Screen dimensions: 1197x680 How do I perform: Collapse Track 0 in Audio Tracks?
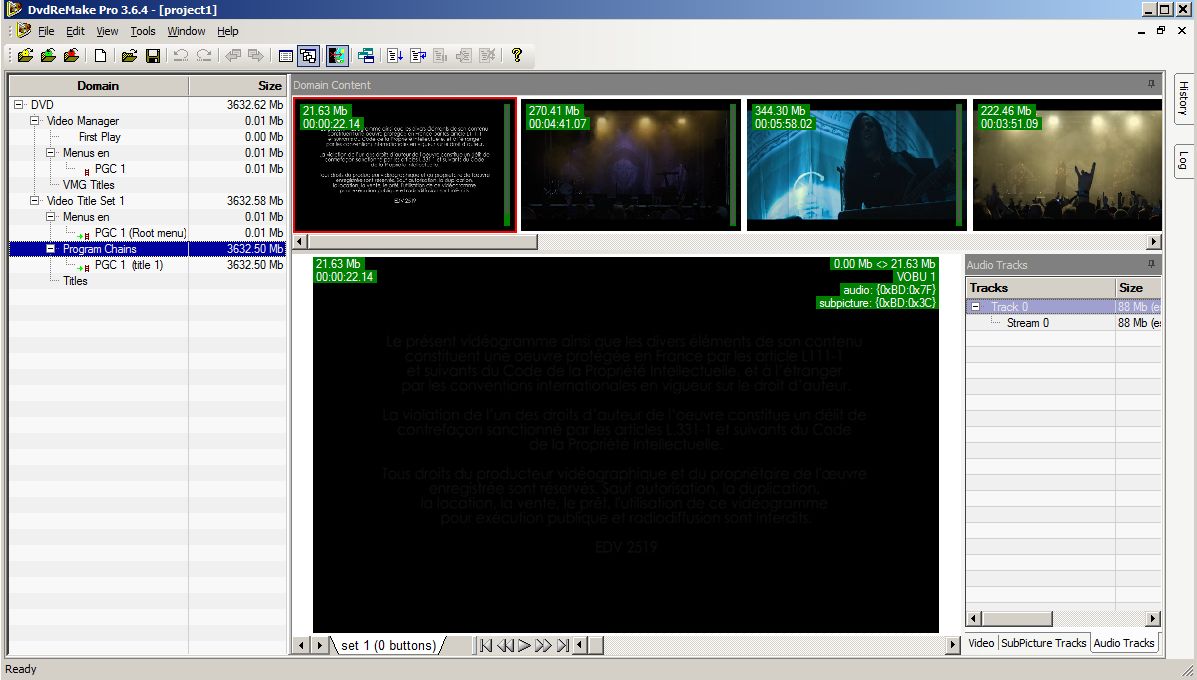pyautogui.click(x=976, y=307)
